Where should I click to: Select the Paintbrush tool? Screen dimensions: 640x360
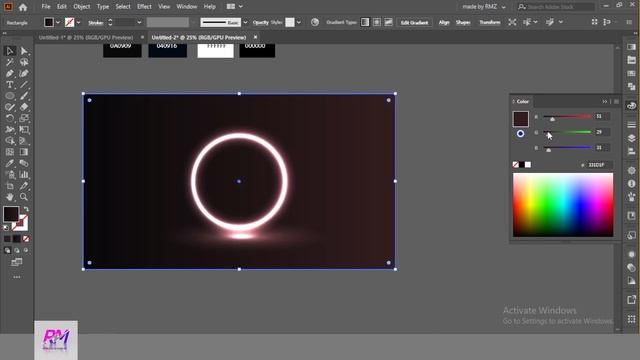(x=24, y=96)
